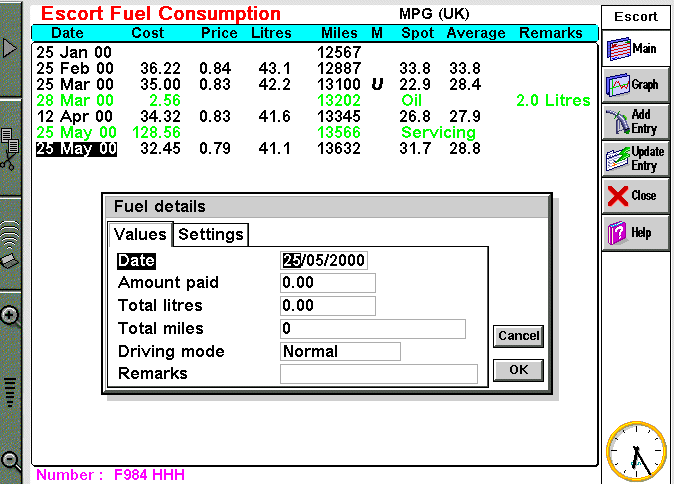
Task: Click the Update Entry button
Action: 635,159
